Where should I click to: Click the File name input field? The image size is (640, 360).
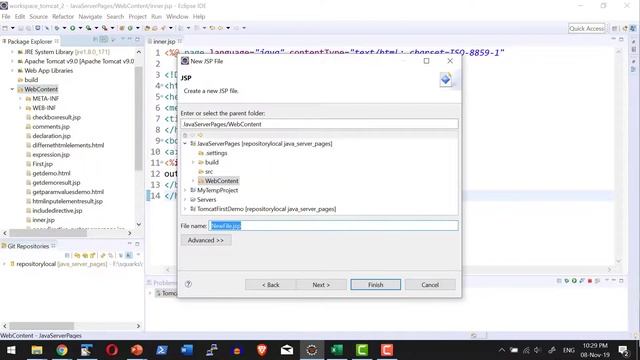click(x=333, y=226)
